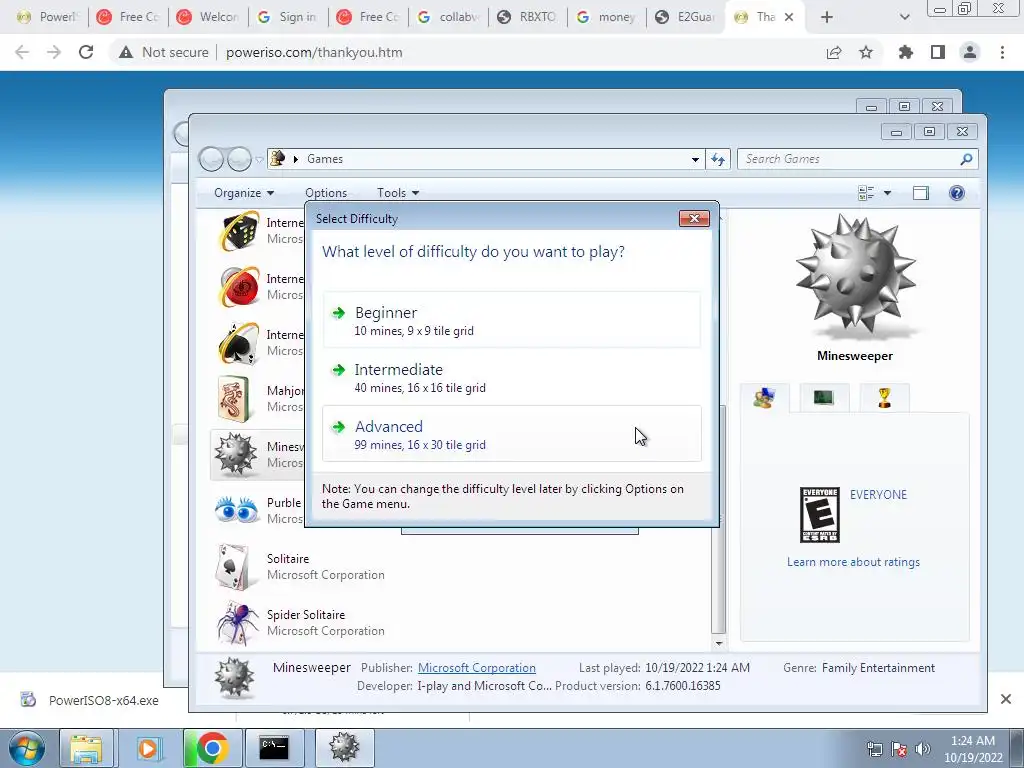Select the Spider Solitaire spider icon

236,622
